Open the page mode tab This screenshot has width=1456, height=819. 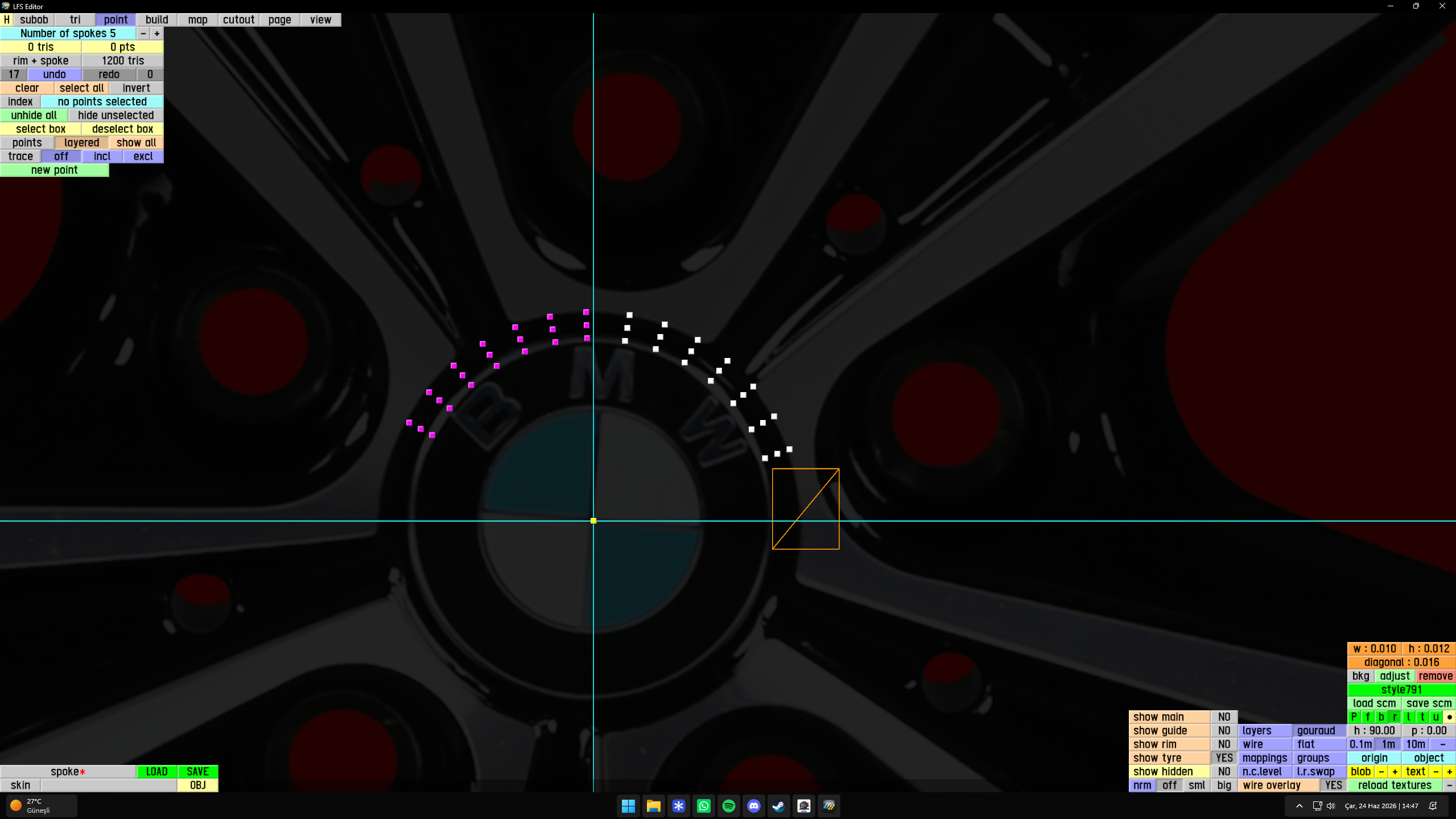[x=280, y=19]
